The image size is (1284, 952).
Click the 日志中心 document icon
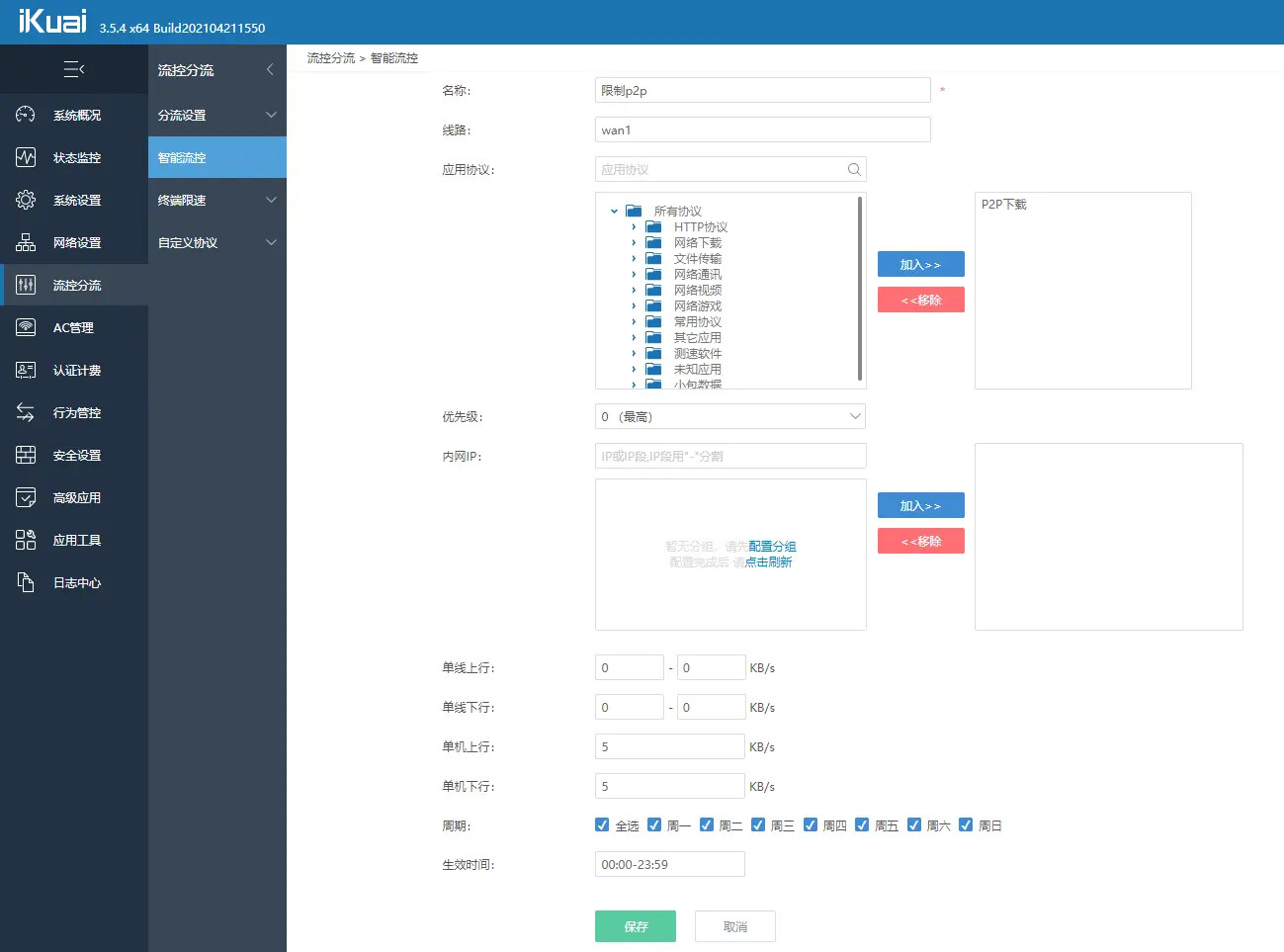click(x=26, y=582)
